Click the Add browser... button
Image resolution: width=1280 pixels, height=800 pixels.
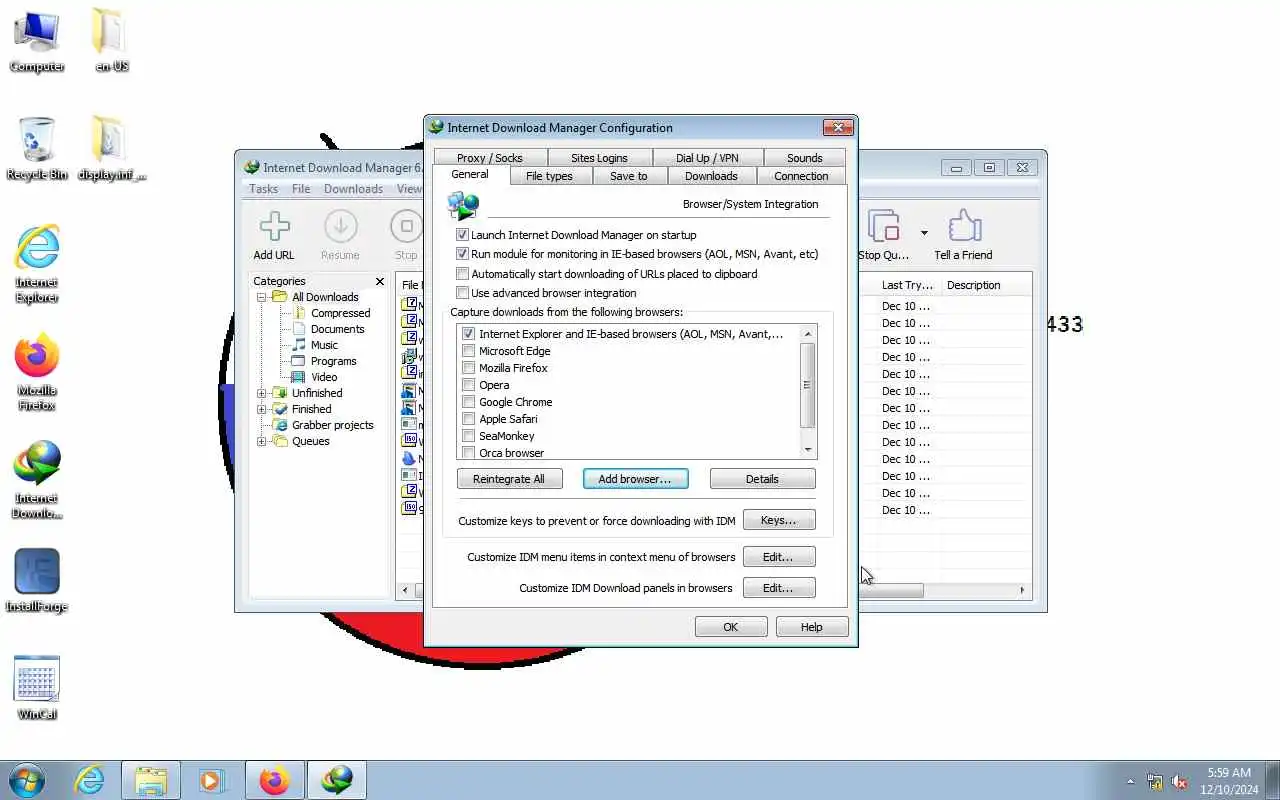click(x=635, y=479)
